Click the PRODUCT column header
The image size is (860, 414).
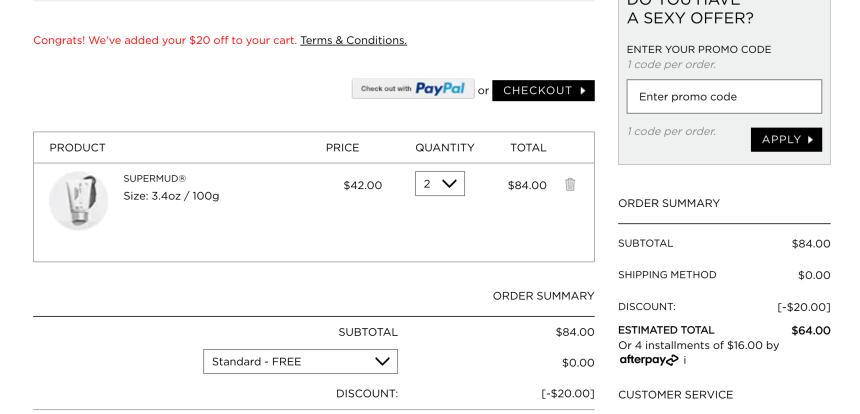(x=77, y=148)
